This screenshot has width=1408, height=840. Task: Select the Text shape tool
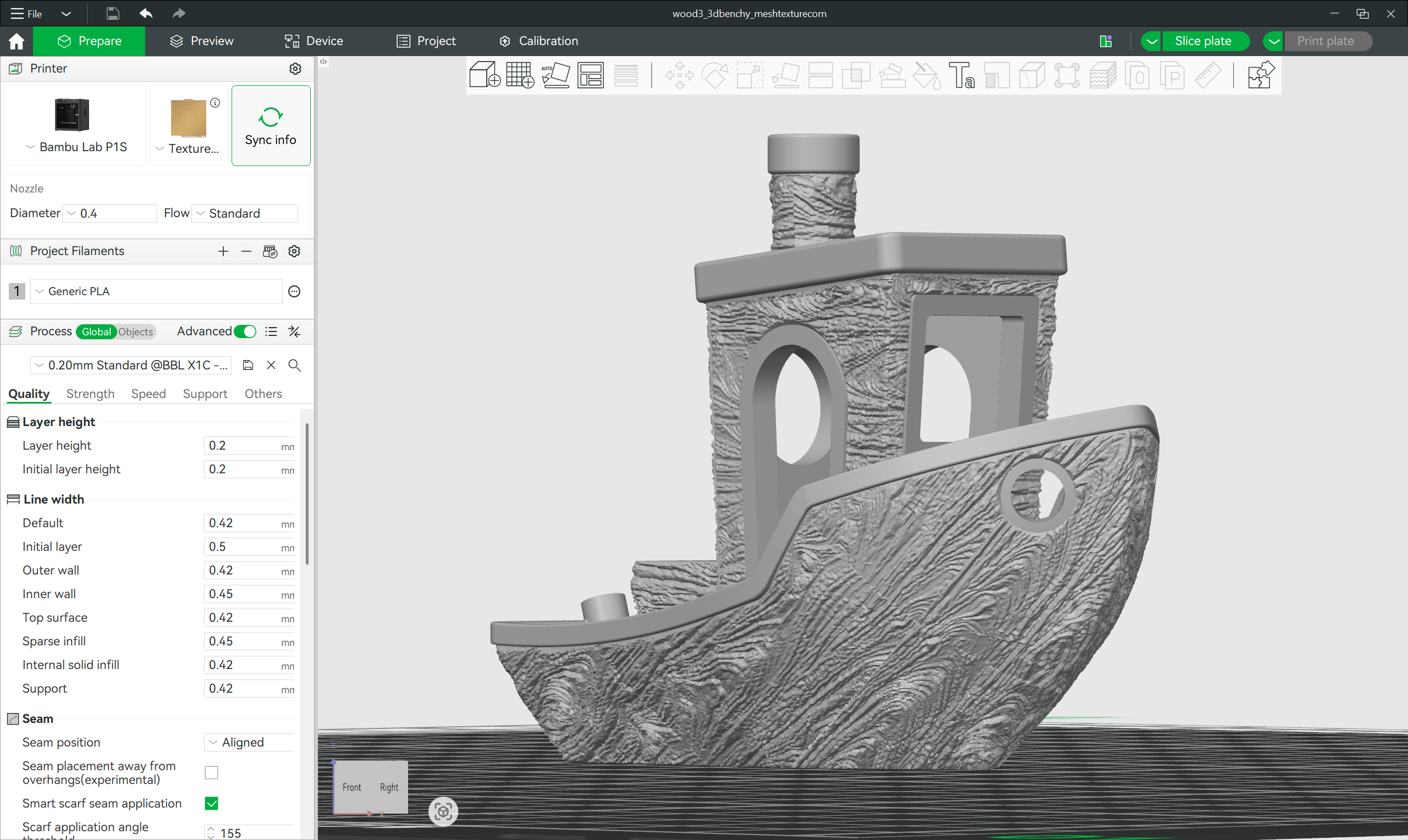point(962,75)
